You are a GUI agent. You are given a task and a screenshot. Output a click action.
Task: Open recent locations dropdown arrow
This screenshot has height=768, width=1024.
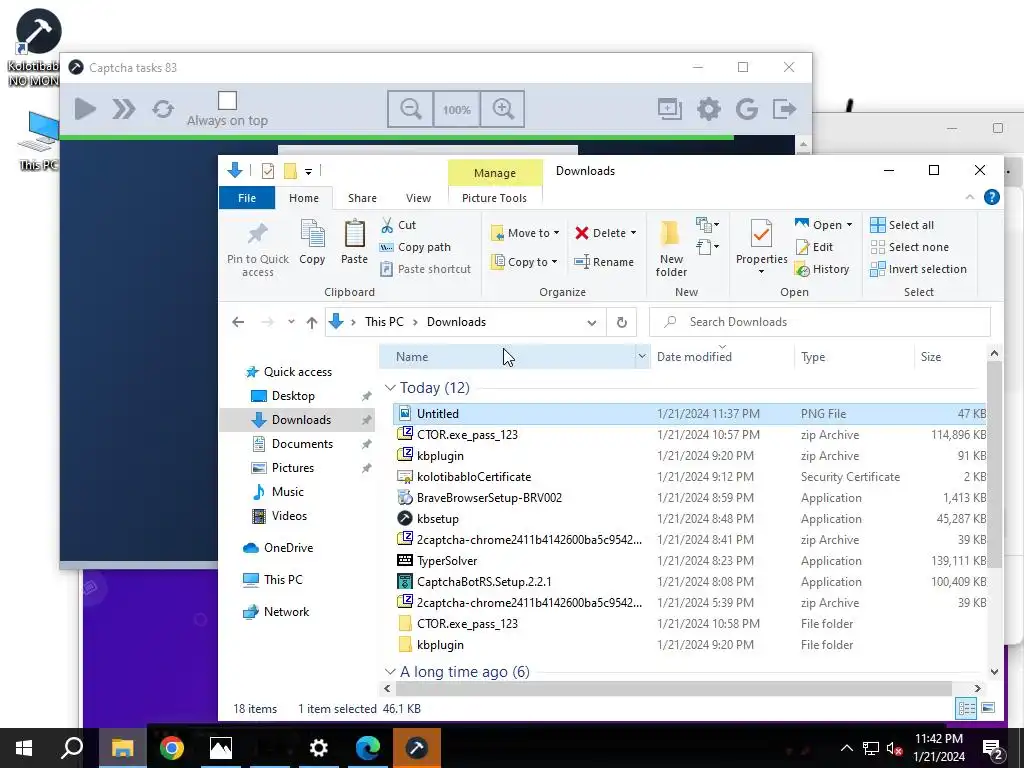pyautogui.click(x=291, y=322)
